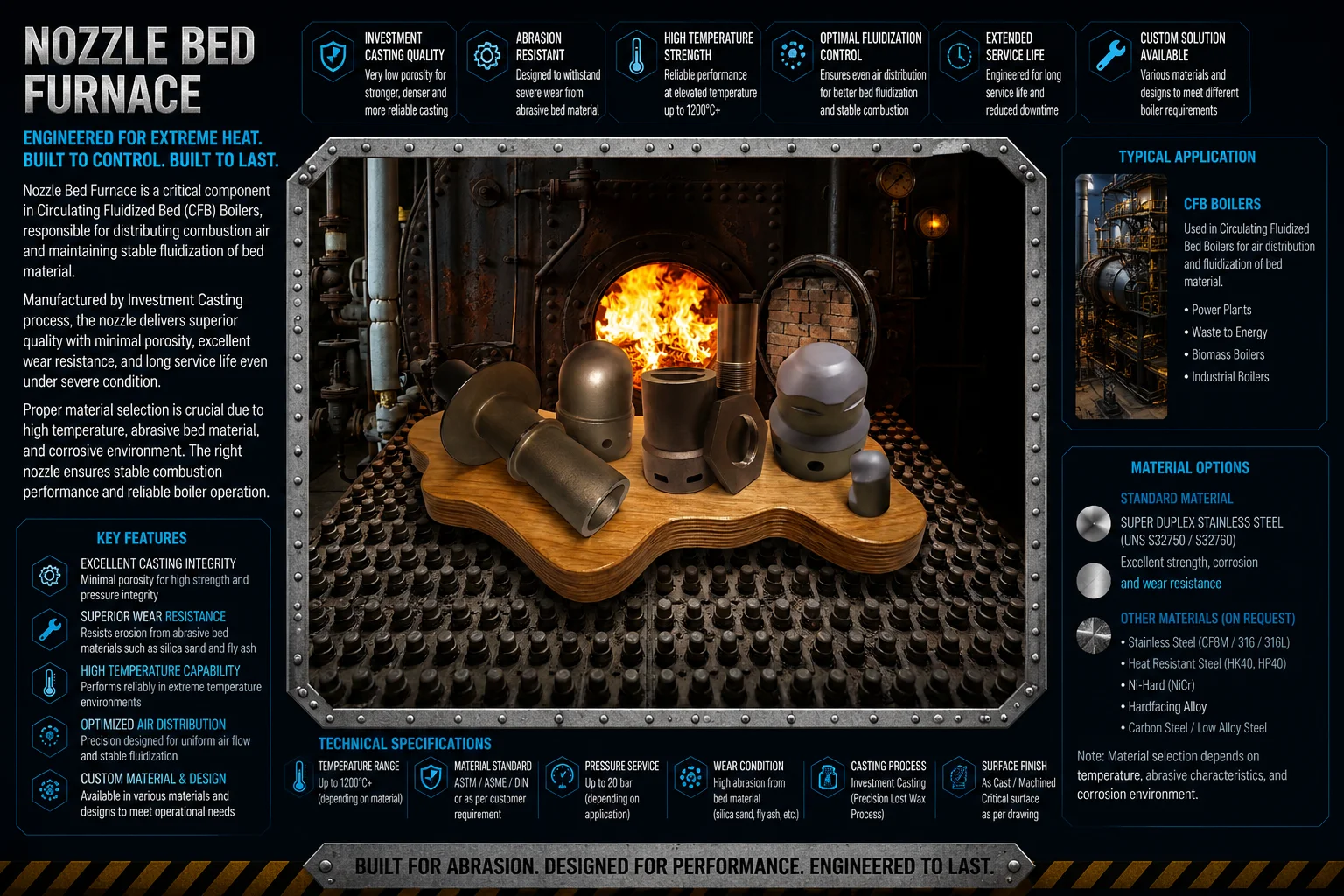
Task: Click the 'Stainless Steel (CF8M / 316 / 316L)' entry
Action: (x=1205, y=642)
